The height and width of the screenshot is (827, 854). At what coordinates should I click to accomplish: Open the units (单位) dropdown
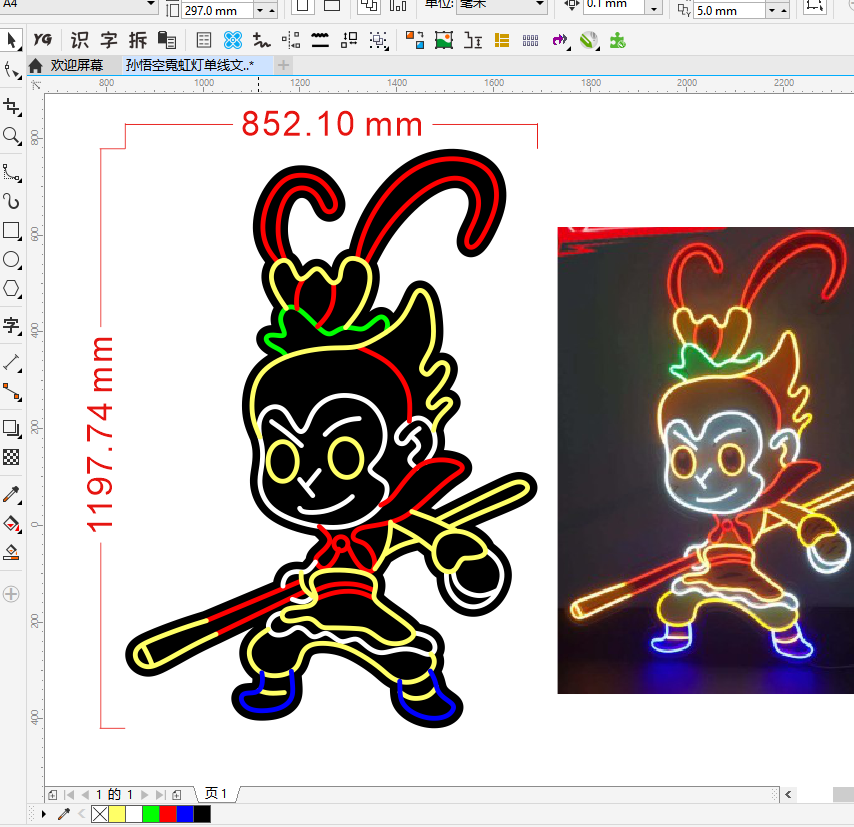click(539, 4)
